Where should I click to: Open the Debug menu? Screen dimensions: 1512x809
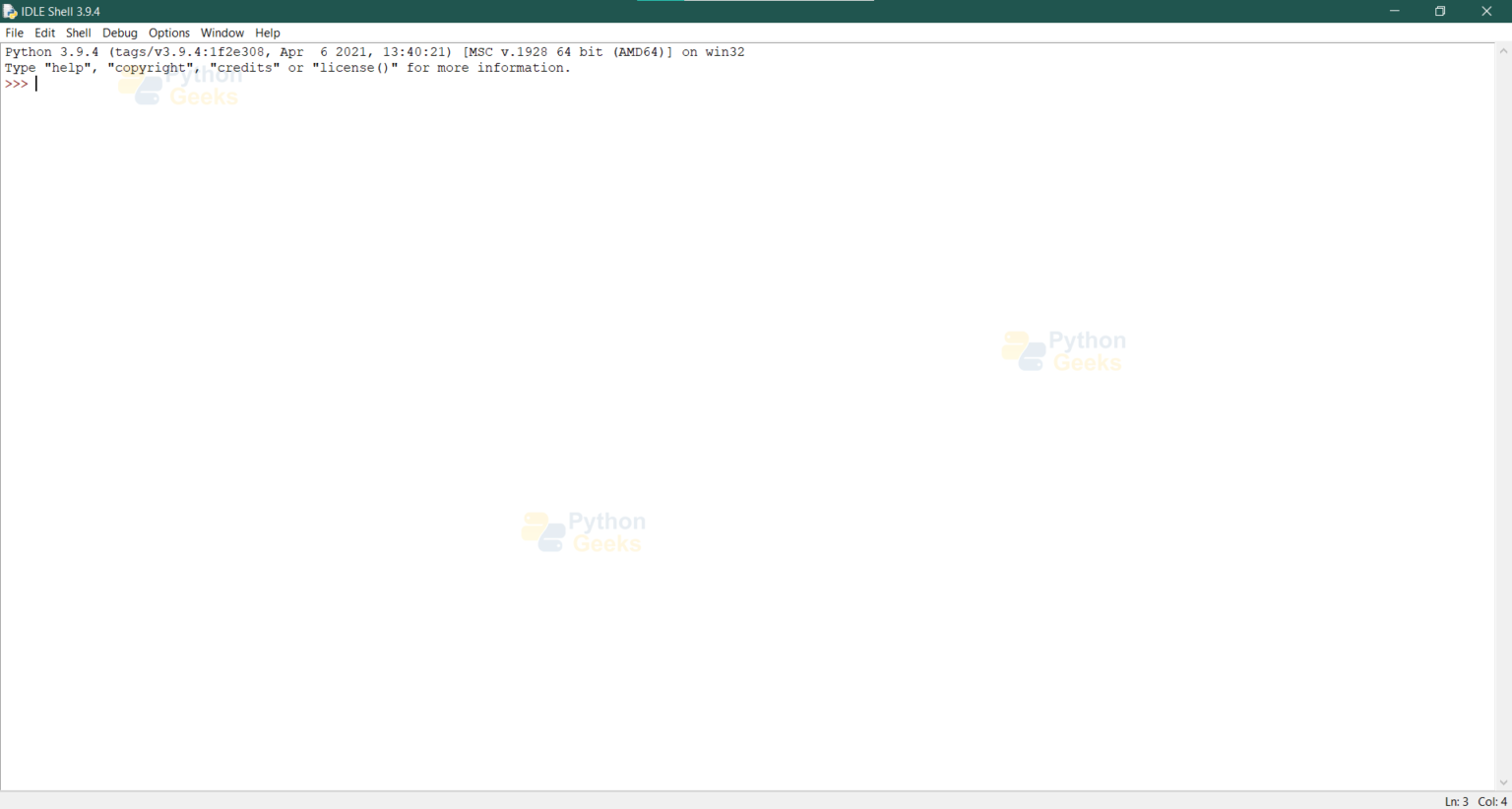120,32
